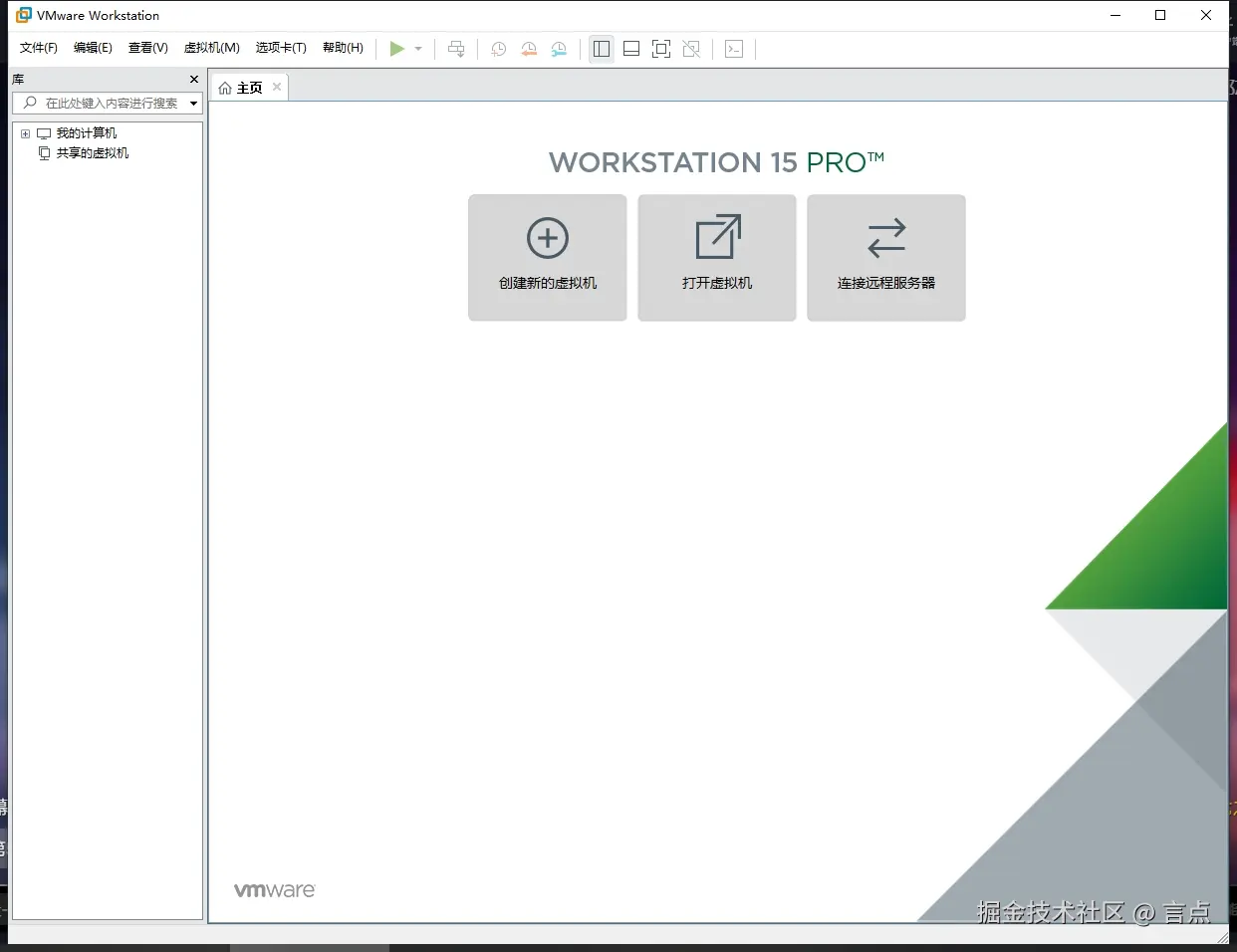Open the 查看(V) menu
The height and width of the screenshot is (952, 1237).
tap(148, 48)
